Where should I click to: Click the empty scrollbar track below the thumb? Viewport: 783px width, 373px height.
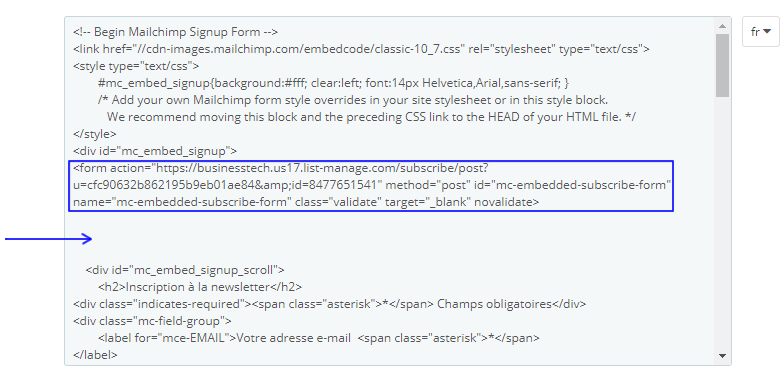tap(722, 222)
